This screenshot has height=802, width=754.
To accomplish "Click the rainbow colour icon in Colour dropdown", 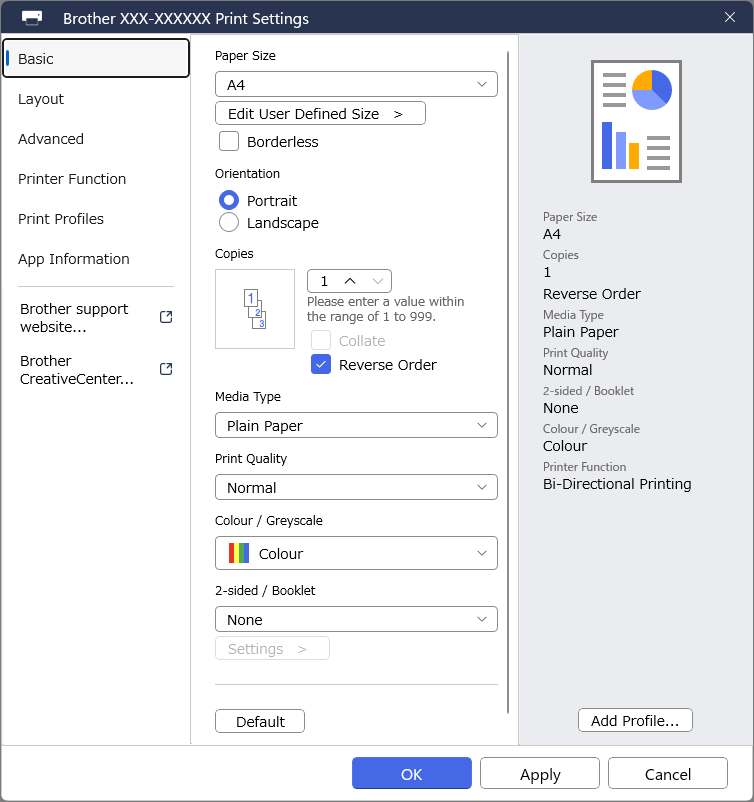I will coord(239,553).
